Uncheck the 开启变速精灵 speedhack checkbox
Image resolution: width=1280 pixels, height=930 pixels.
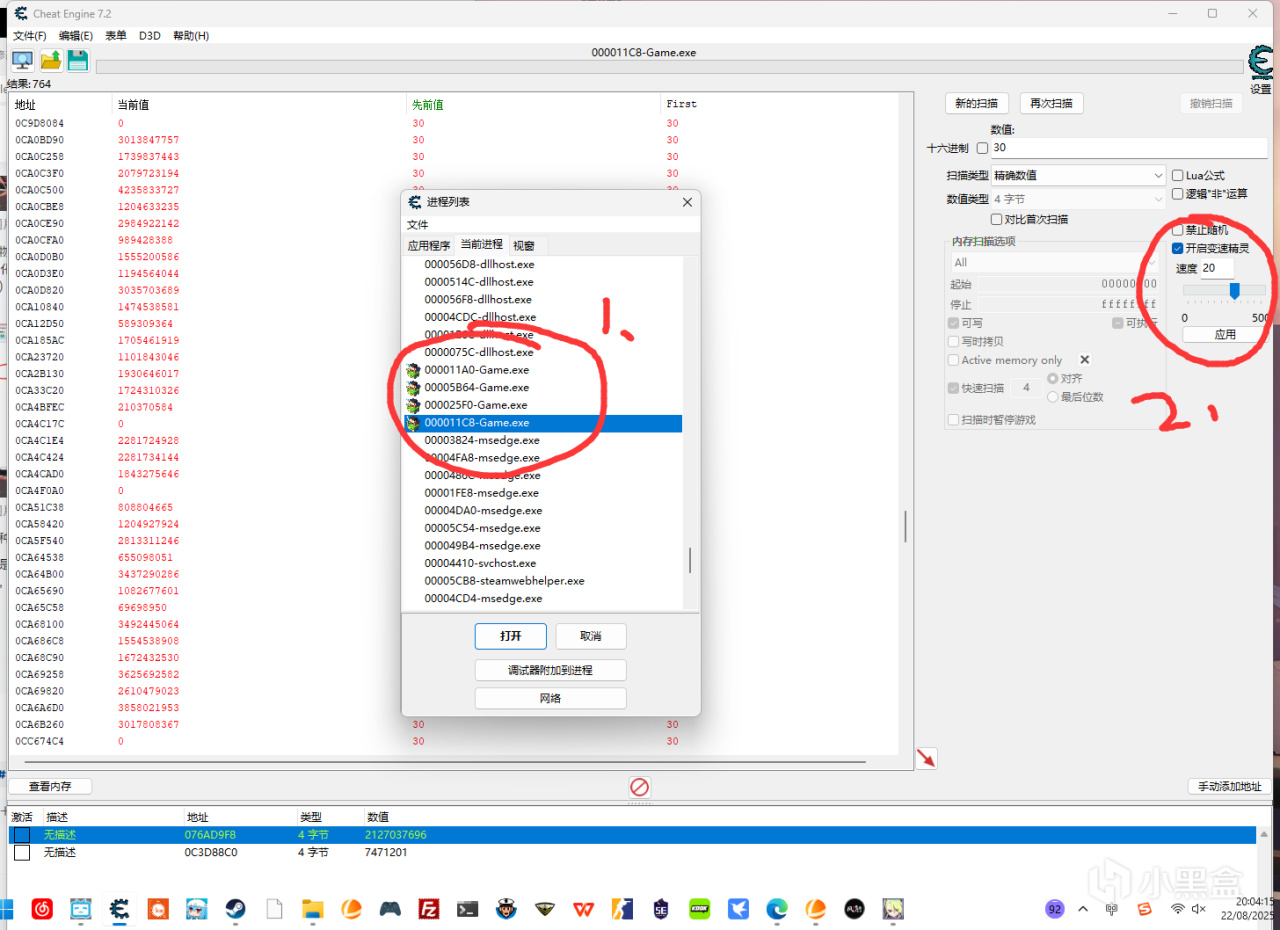1177,248
